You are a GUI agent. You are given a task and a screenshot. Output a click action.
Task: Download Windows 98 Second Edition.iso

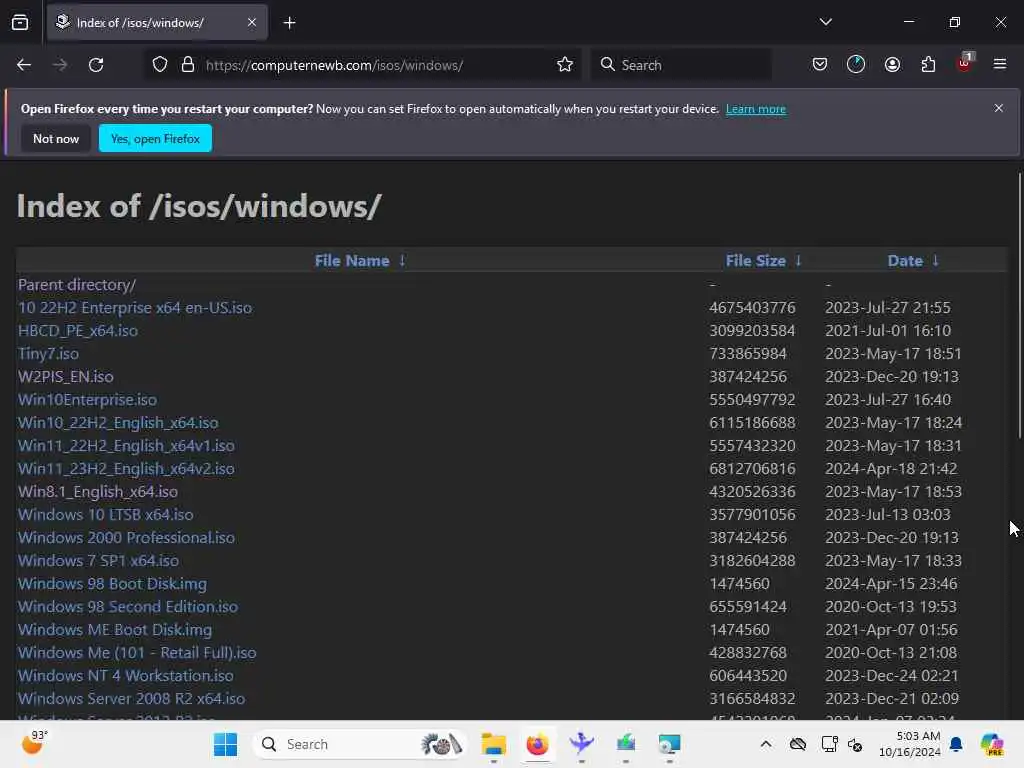pyautogui.click(x=127, y=607)
